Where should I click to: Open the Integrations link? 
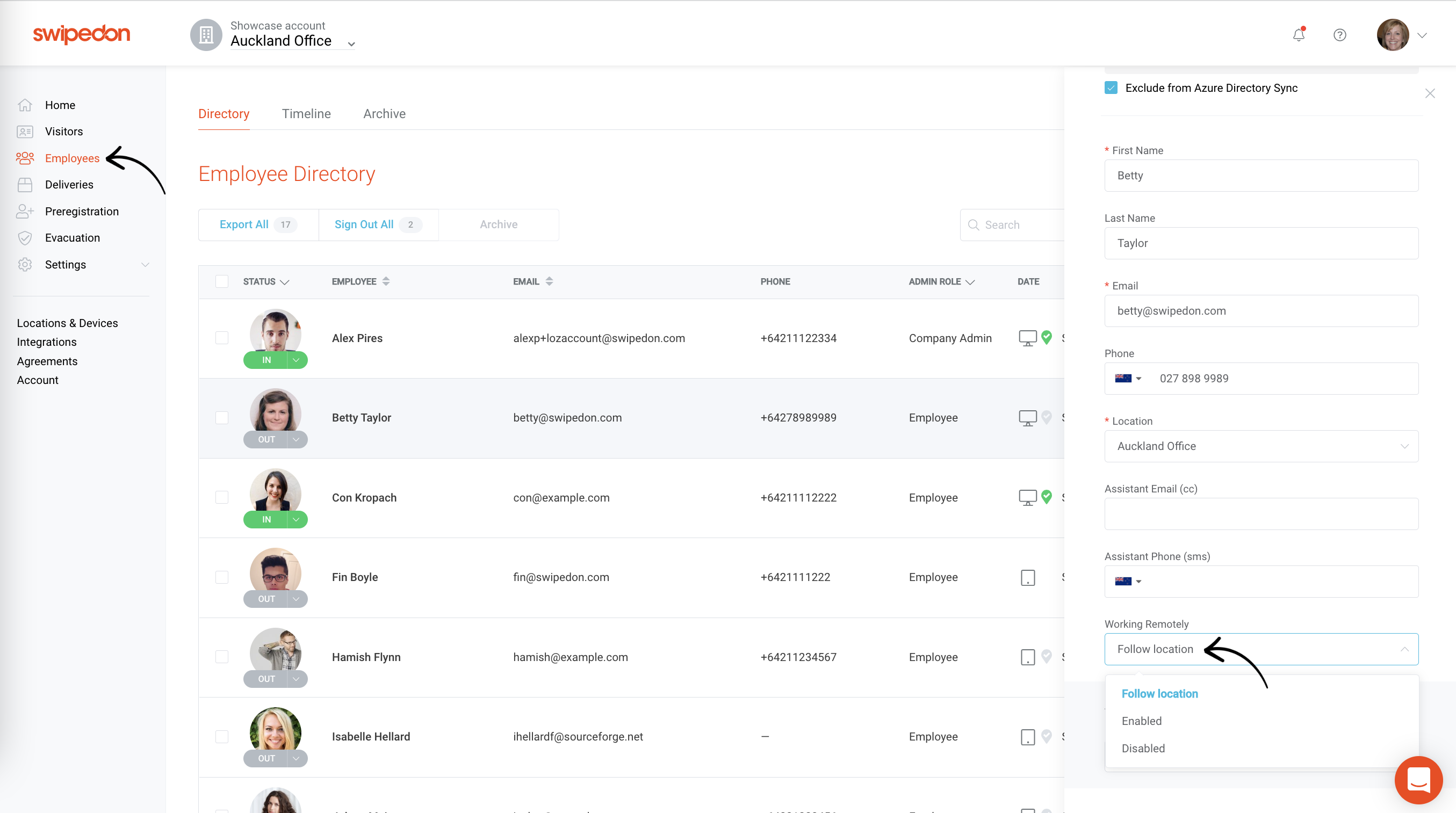click(46, 342)
